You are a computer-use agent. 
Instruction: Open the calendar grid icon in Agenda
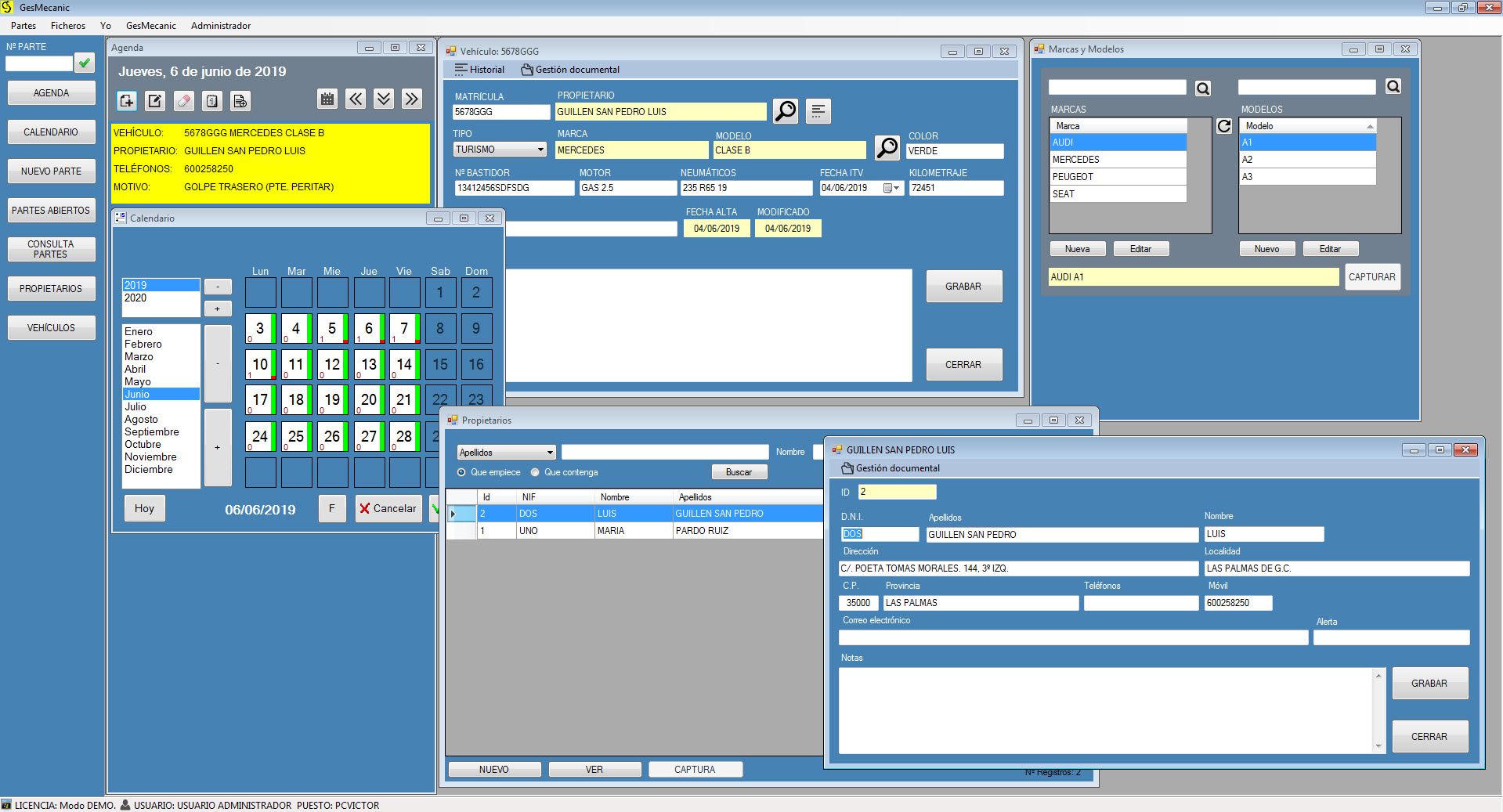coord(327,99)
